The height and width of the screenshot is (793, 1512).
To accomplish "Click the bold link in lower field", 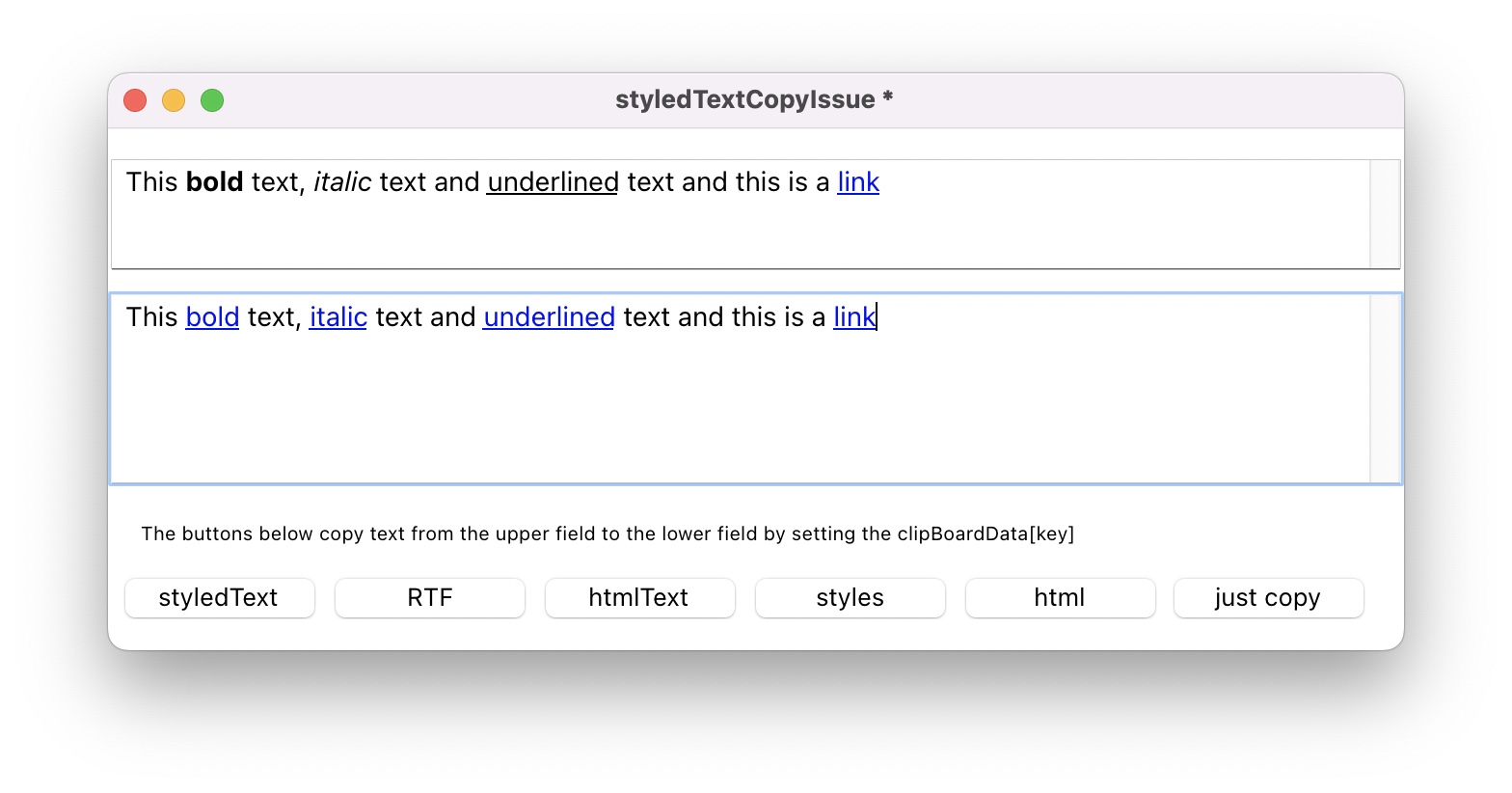I will click(x=212, y=317).
